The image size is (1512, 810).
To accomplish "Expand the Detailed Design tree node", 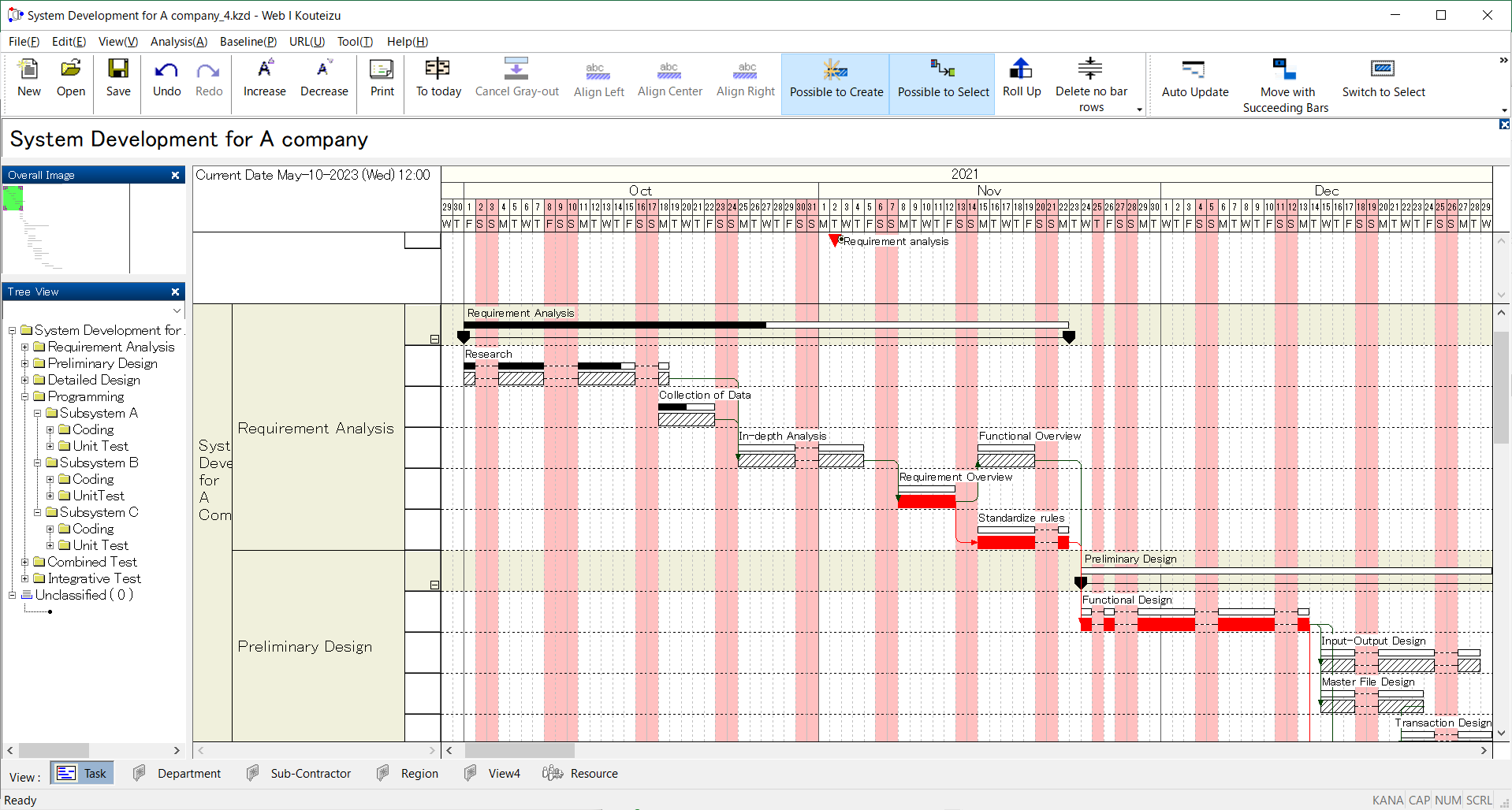I will [25, 380].
